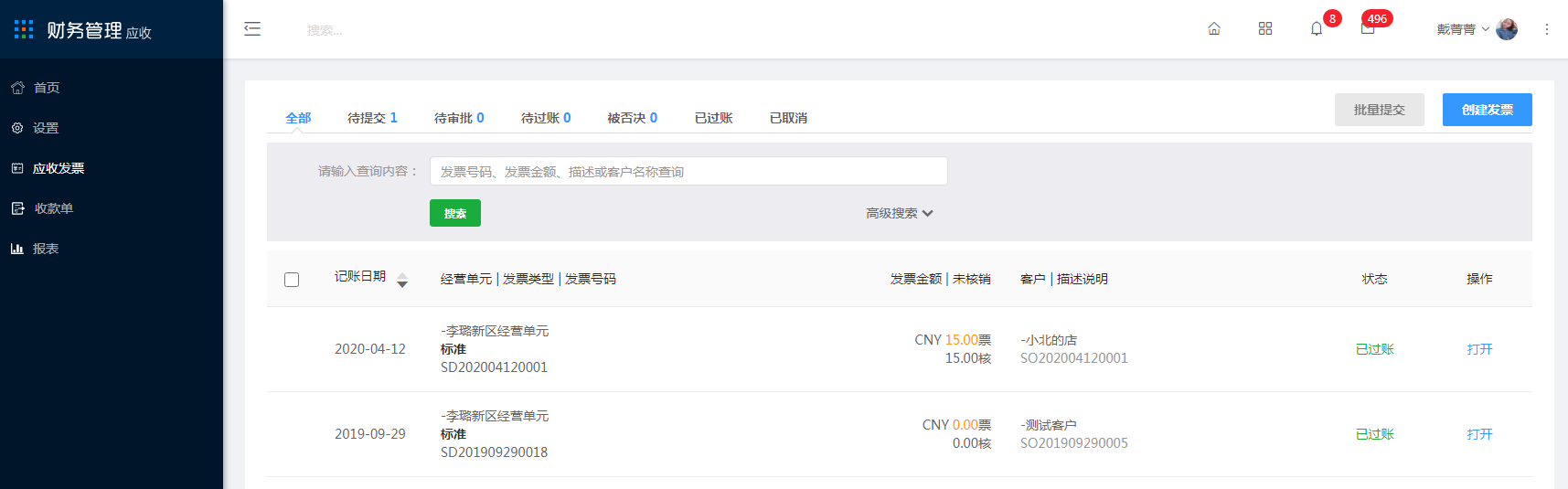Switch to the 已取消 tab
The image size is (1568, 489).
click(788, 118)
